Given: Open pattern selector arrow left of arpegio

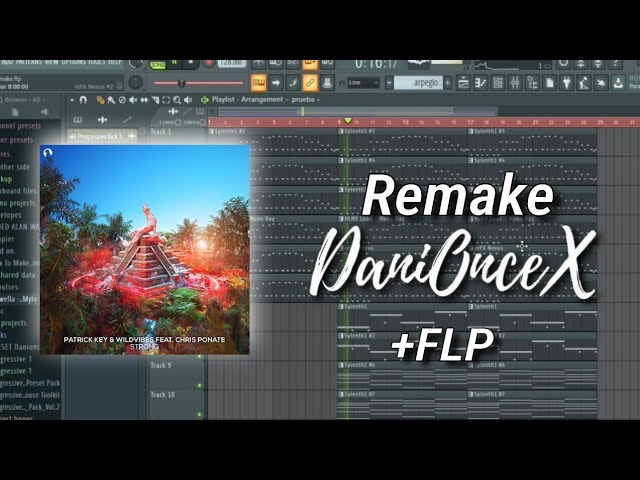Looking at the screenshot, I should [389, 83].
